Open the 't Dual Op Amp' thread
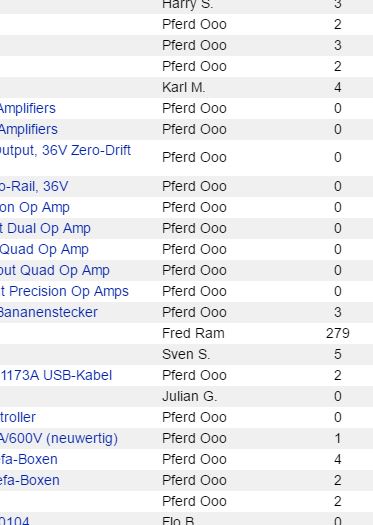 pos(45,229)
